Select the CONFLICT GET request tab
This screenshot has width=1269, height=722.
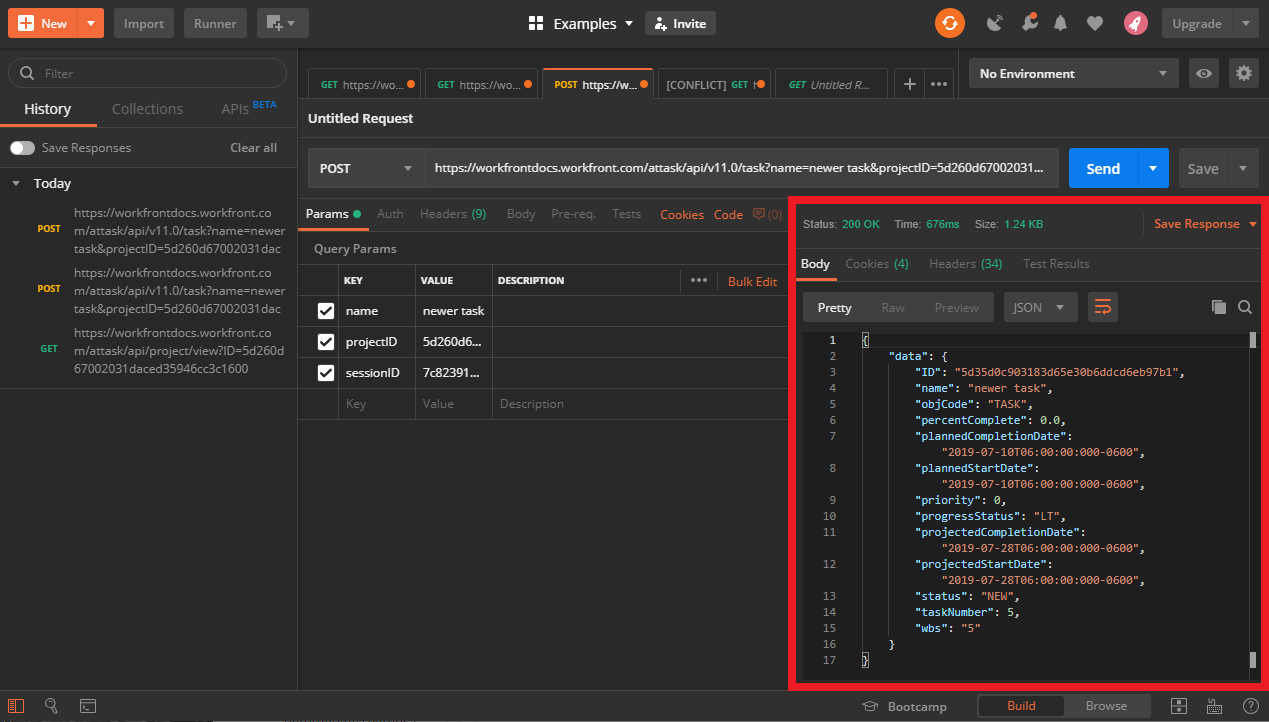point(715,85)
